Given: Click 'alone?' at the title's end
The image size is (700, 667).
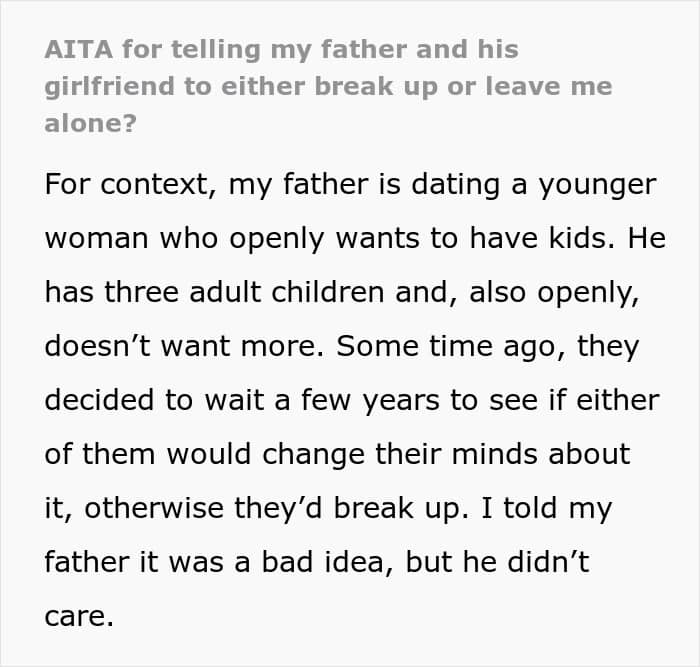Looking at the screenshot, I should pyautogui.click(x=91, y=122).
